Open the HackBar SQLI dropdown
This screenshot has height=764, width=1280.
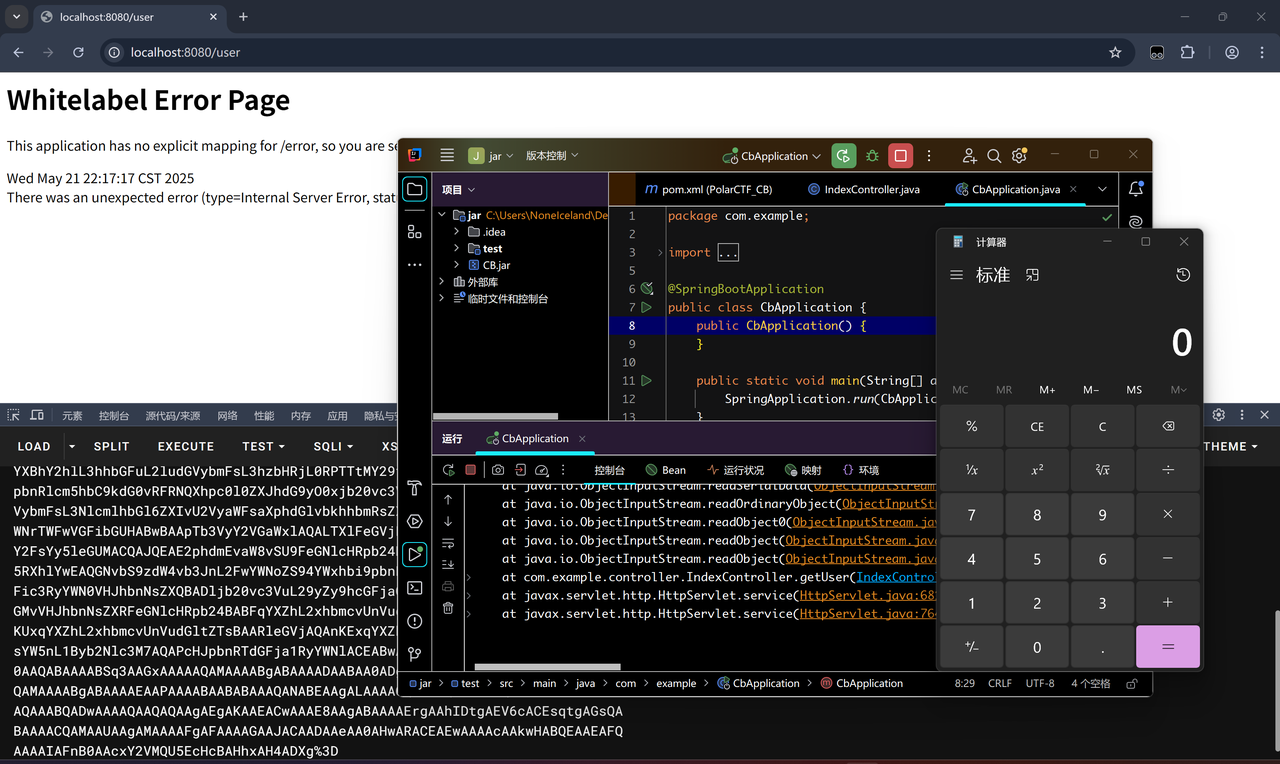click(333, 447)
